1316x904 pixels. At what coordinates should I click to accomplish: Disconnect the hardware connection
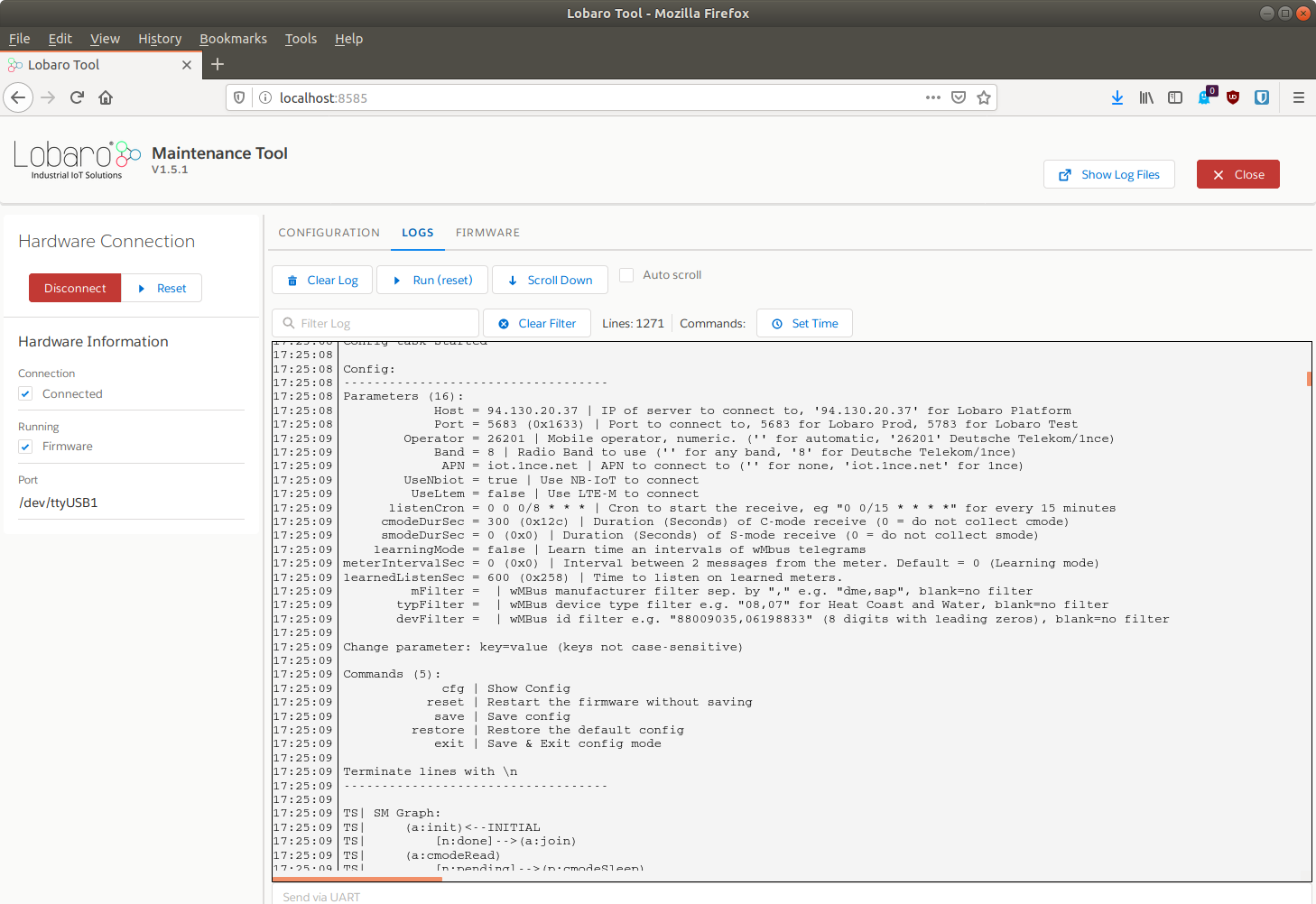[x=75, y=288]
